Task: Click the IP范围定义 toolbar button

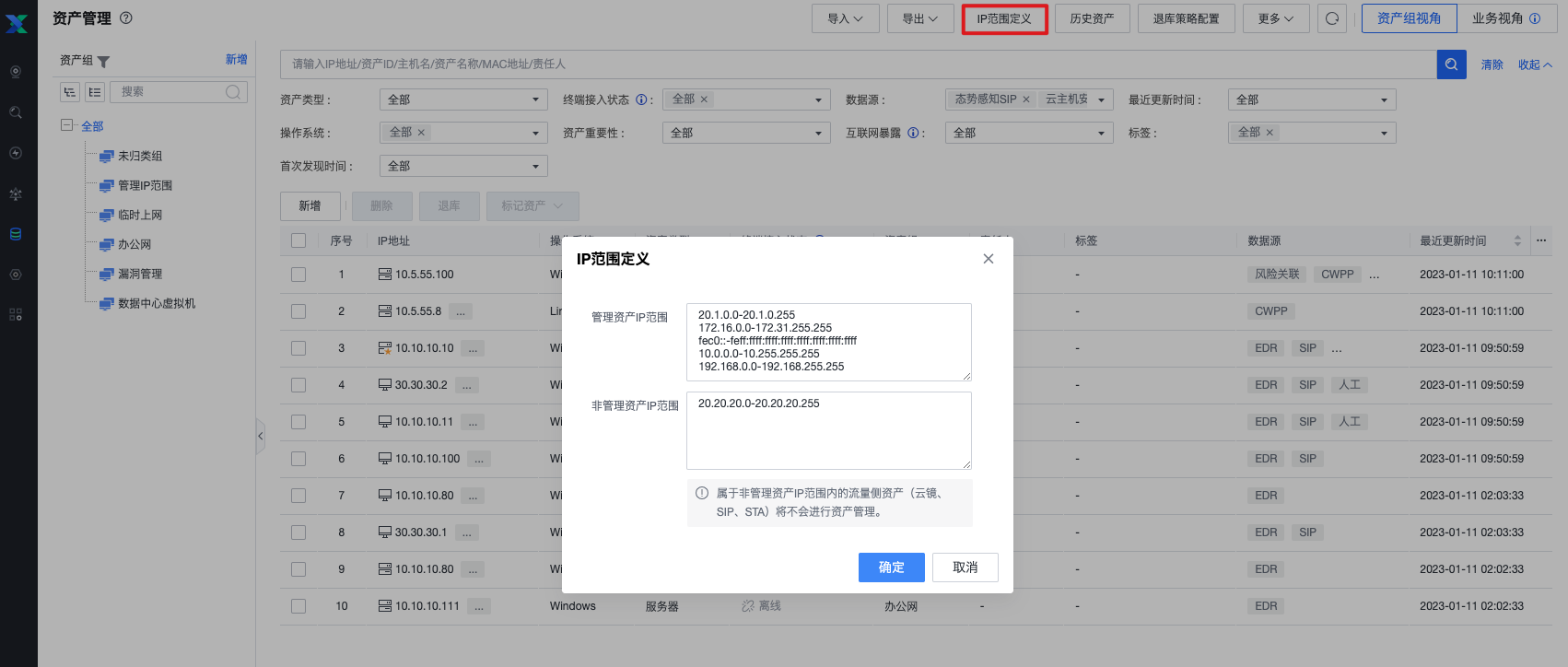Action: [1004, 18]
